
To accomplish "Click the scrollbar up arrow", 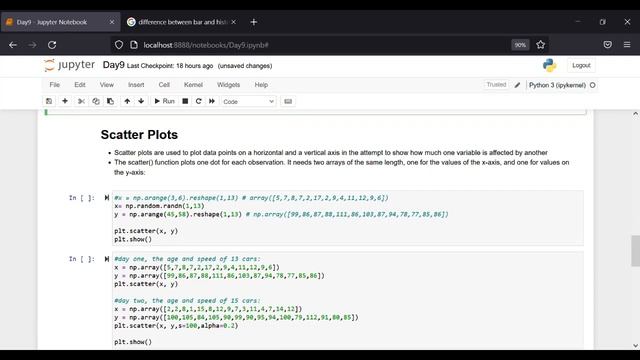I will tap(635, 114).
